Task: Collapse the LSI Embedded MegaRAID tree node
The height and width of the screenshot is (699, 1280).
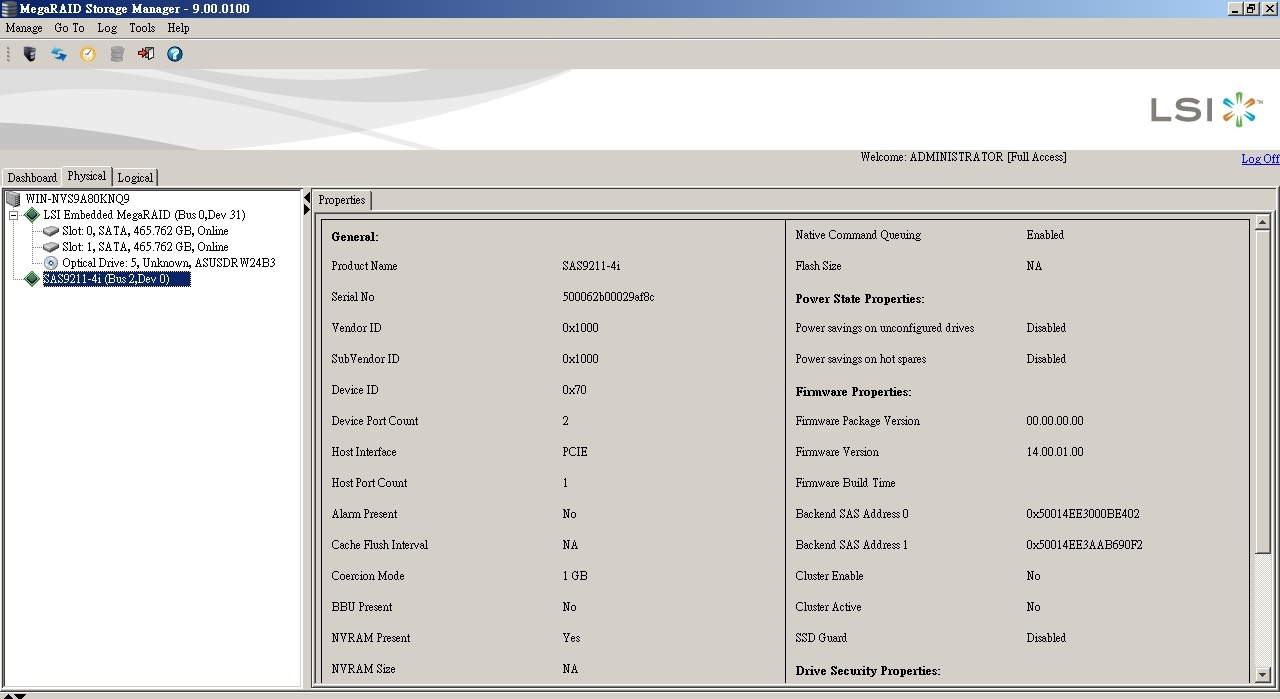Action: click(x=13, y=215)
